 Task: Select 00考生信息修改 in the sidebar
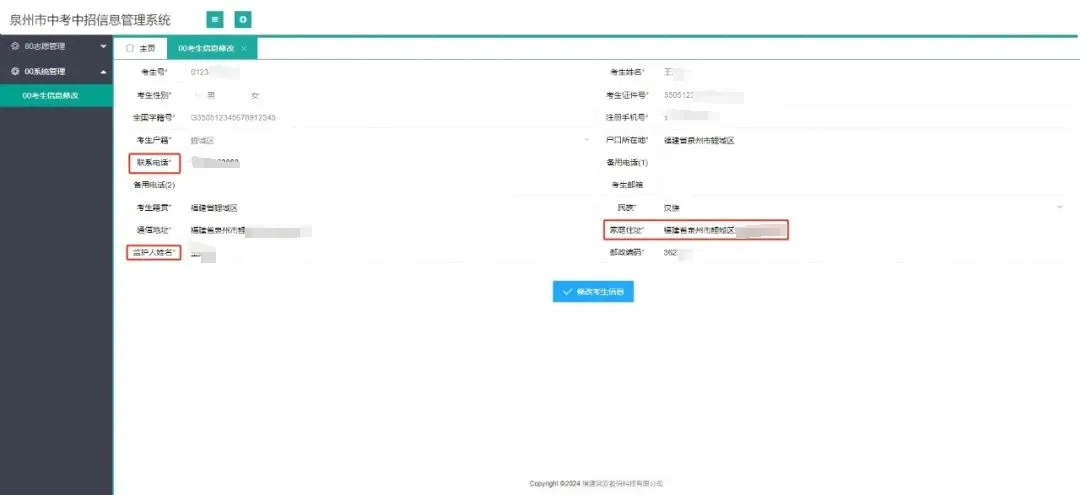pyautogui.click(x=56, y=96)
